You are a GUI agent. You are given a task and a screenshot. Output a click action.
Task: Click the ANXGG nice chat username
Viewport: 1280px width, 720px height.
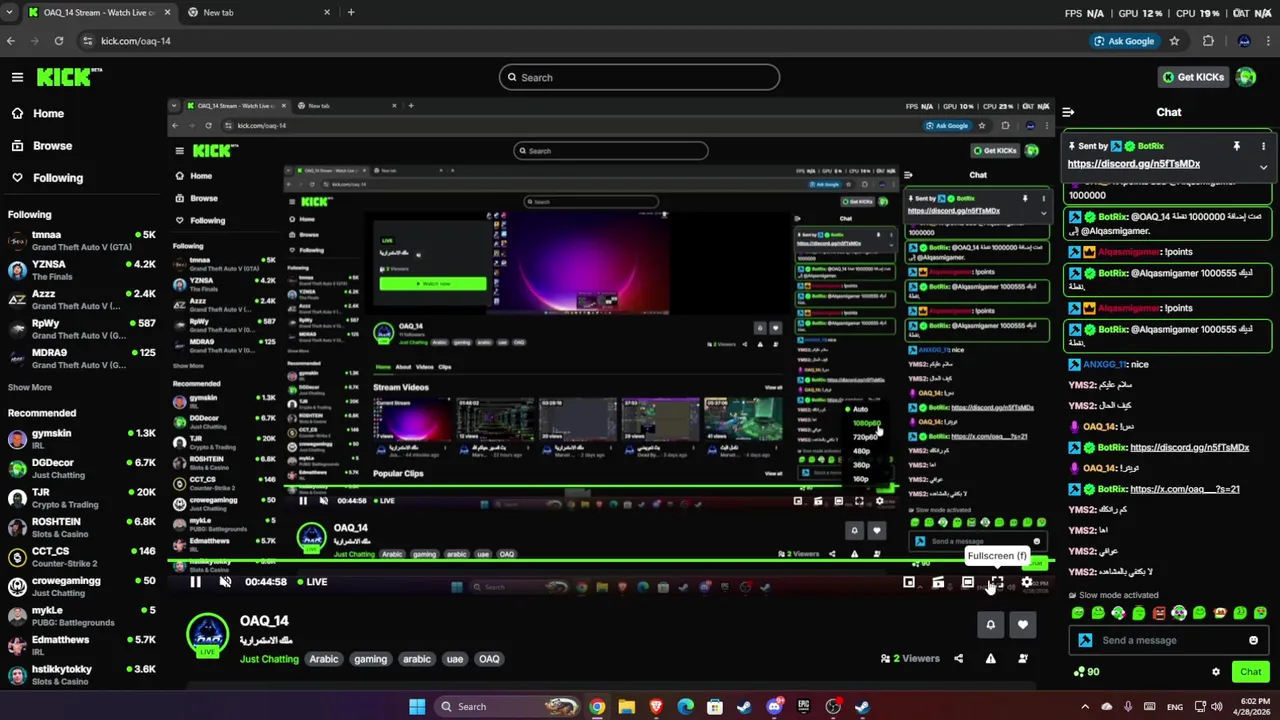(1104, 365)
